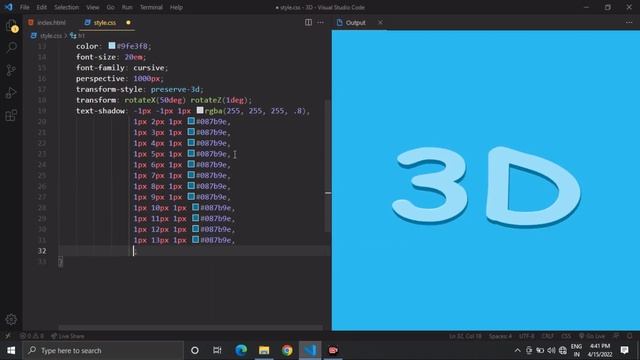Click the CSS language mode selector
The image size is (640, 360).
(x=566, y=336)
